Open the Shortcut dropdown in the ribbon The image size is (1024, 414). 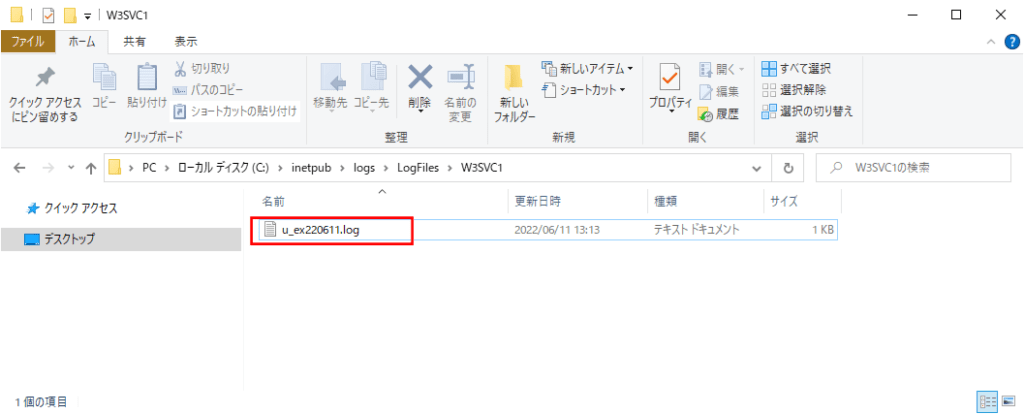tap(584, 89)
